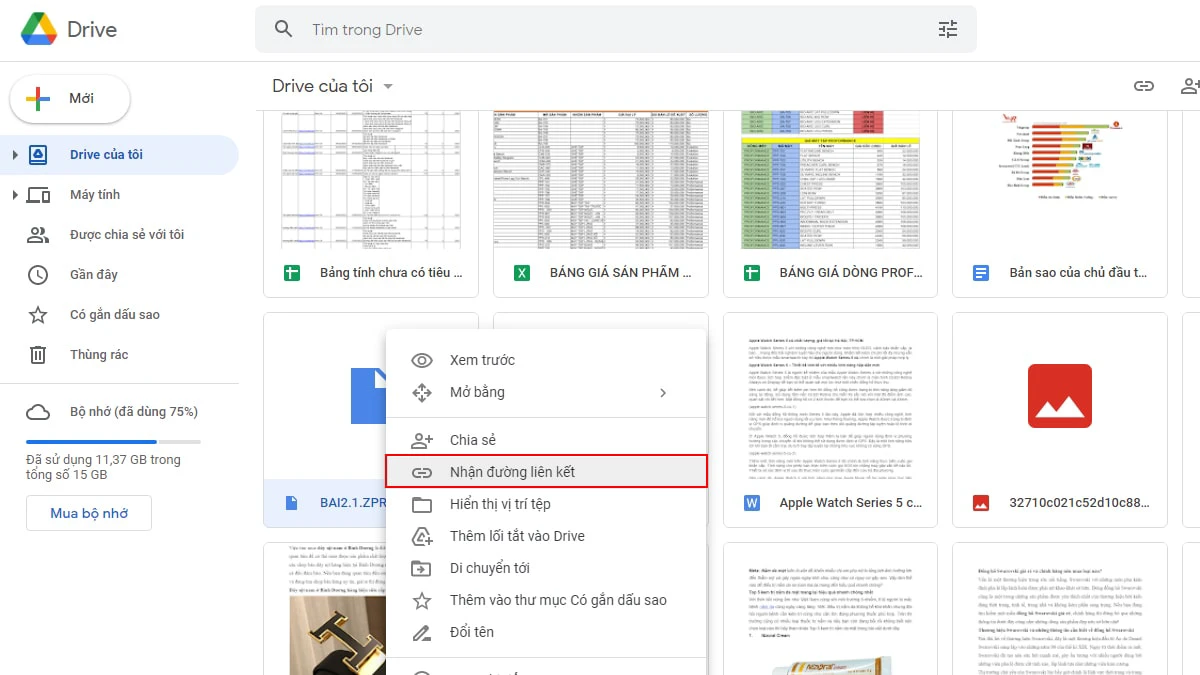The image size is (1200, 675).
Task: Click Sheets icon beside Bảng tính chưa có tiêu
Action: pyautogui.click(x=292, y=273)
